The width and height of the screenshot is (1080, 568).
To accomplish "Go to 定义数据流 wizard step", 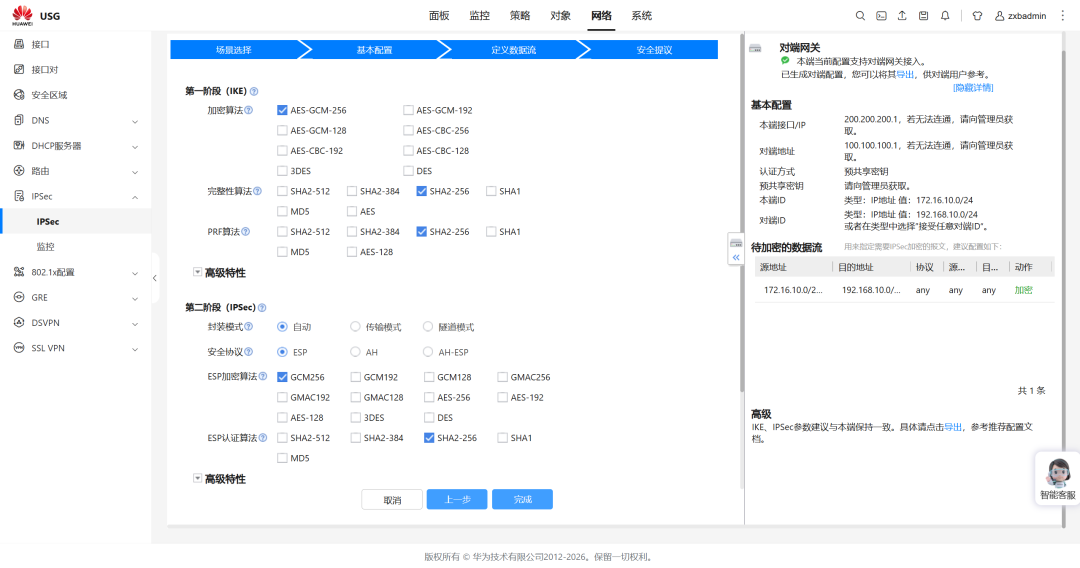I will click(x=514, y=50).
